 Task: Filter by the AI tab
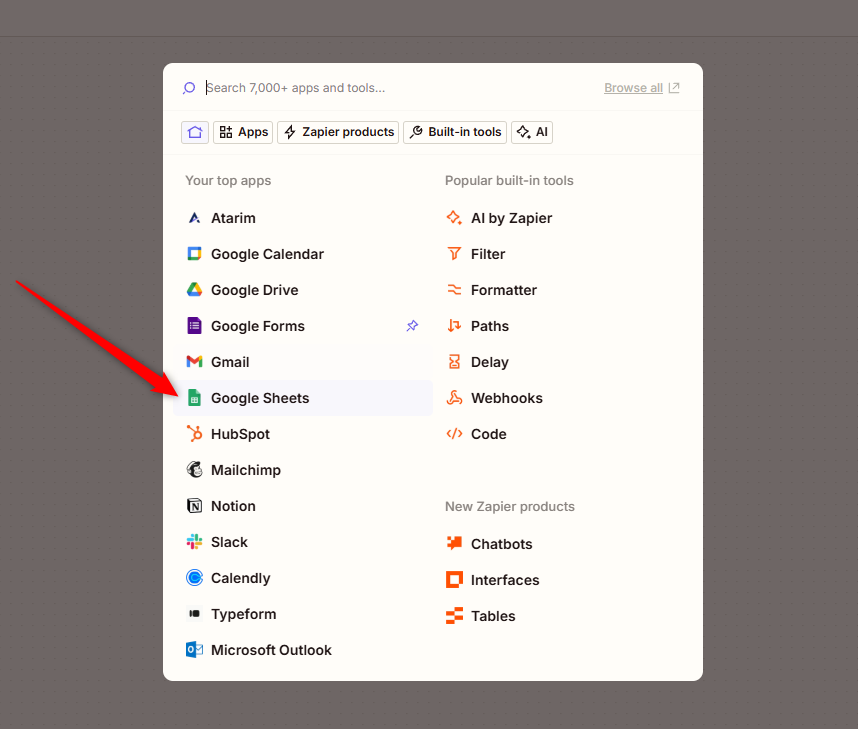click(532, 132)
